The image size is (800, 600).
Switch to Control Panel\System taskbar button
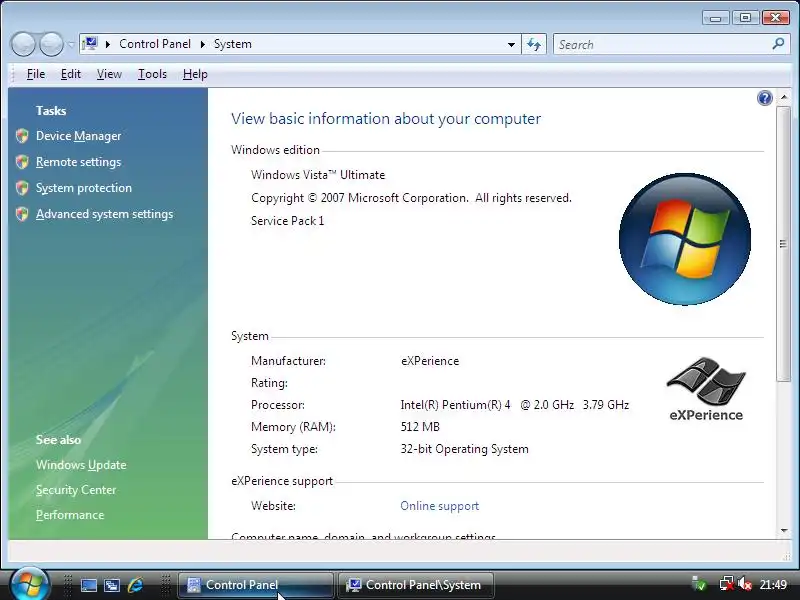[x=415, y=585]
